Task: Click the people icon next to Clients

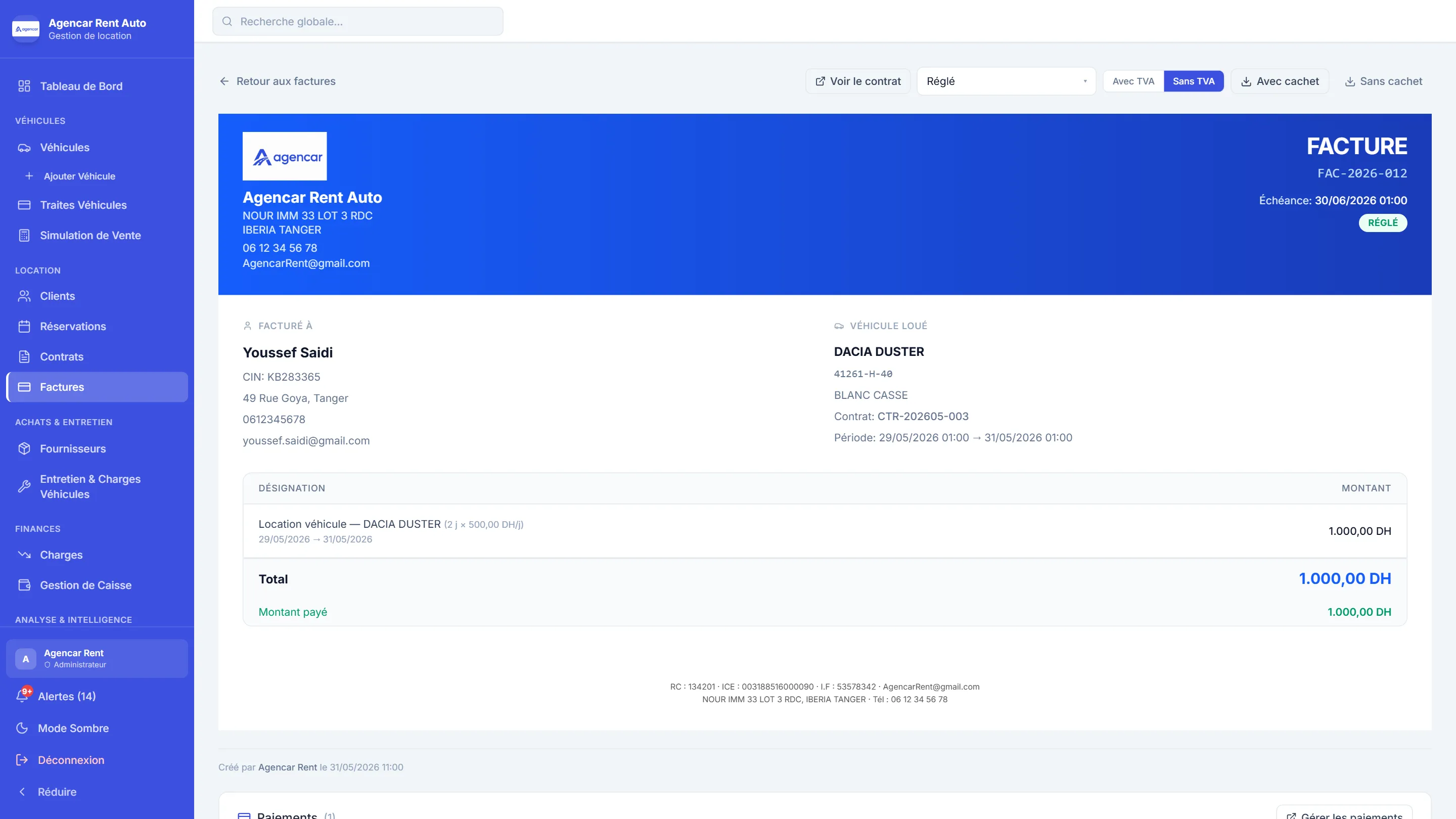Action: click(x=24, y=296)
